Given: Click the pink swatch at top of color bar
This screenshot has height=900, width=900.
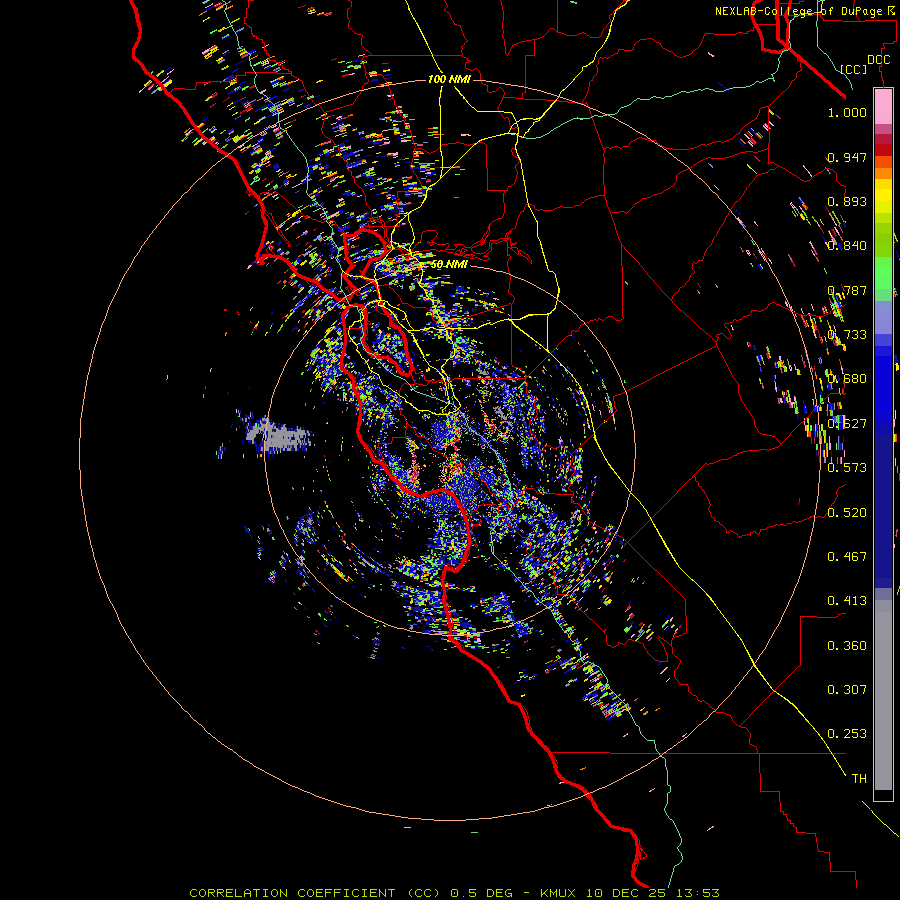Looking at the screenshot, I should [x=883, y=106].
